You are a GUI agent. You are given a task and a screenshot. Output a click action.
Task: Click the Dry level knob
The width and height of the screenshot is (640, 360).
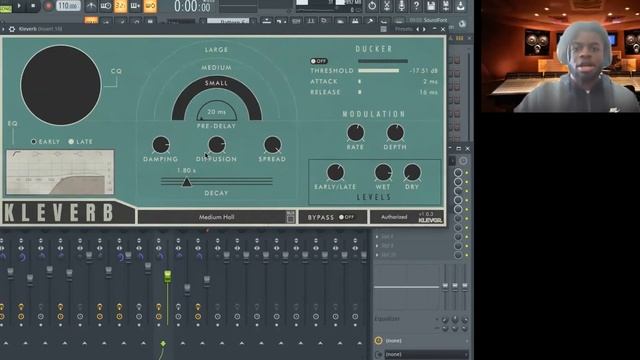(412, 173)
